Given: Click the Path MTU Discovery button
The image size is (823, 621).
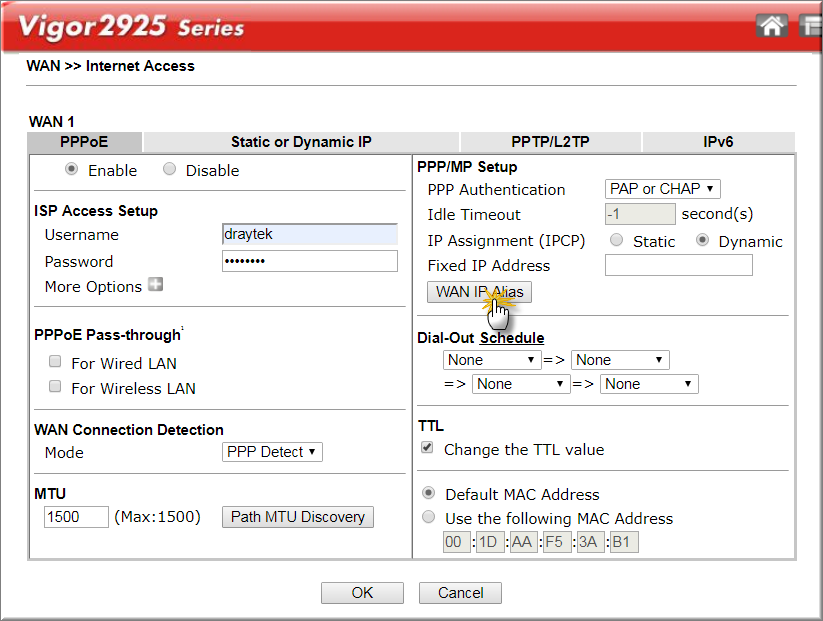Looking at the screenshot, I should (298, 517).
